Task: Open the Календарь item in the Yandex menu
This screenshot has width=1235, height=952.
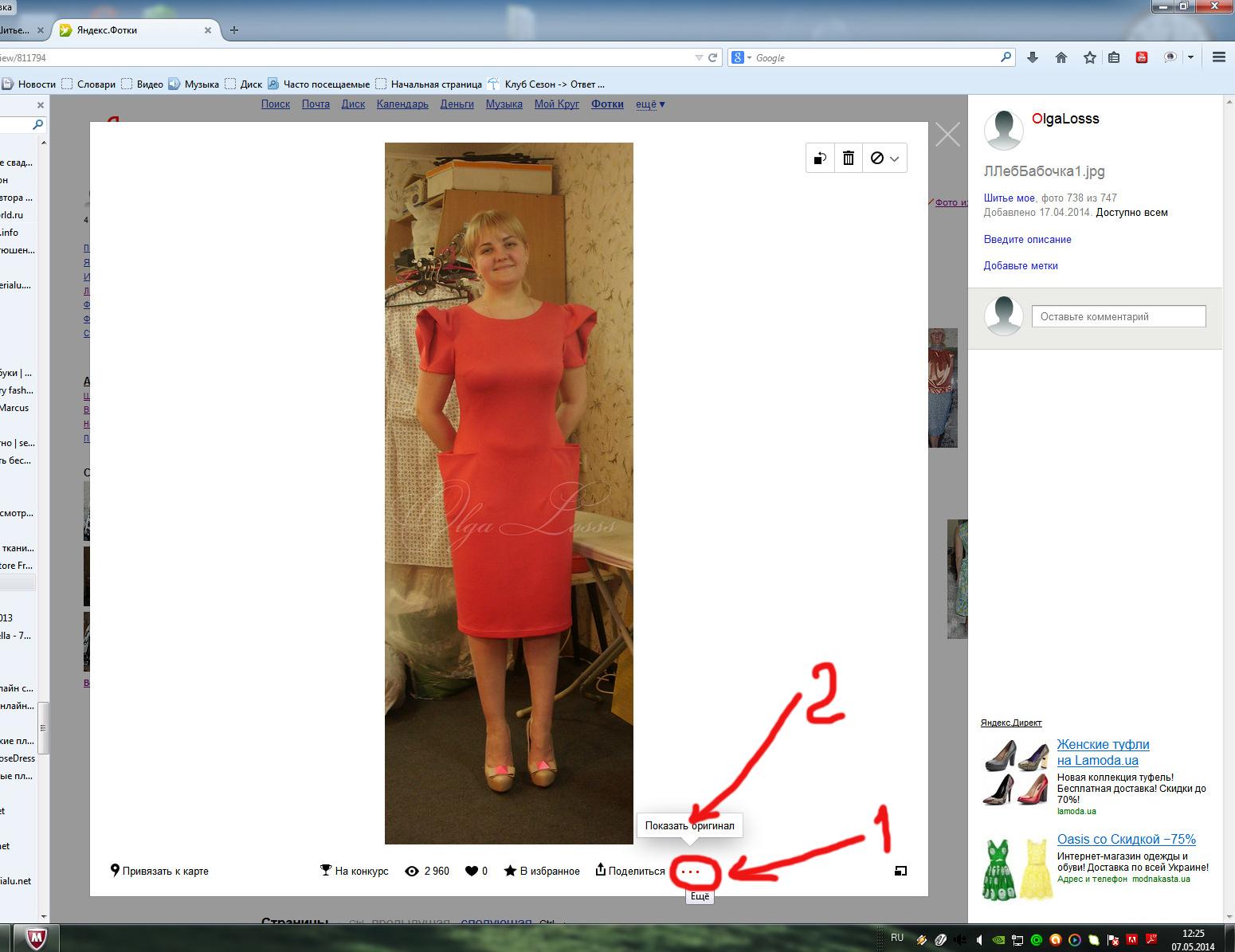Action: pos(402,104)
